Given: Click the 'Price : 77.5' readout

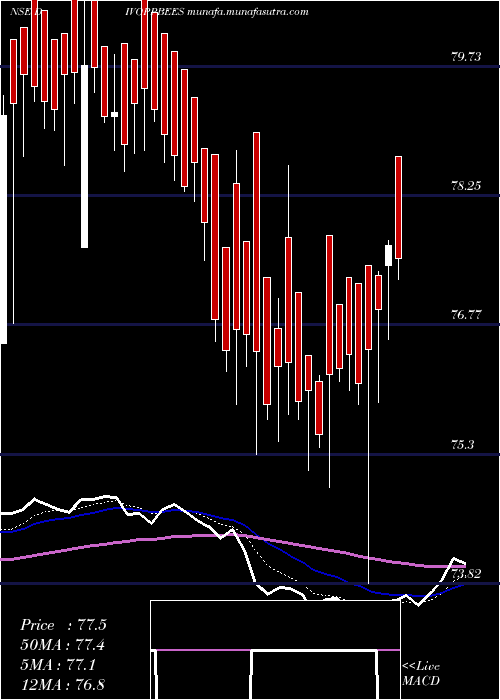Looking at the screenshot, I should pyautogui.click(x=63, y=625).
